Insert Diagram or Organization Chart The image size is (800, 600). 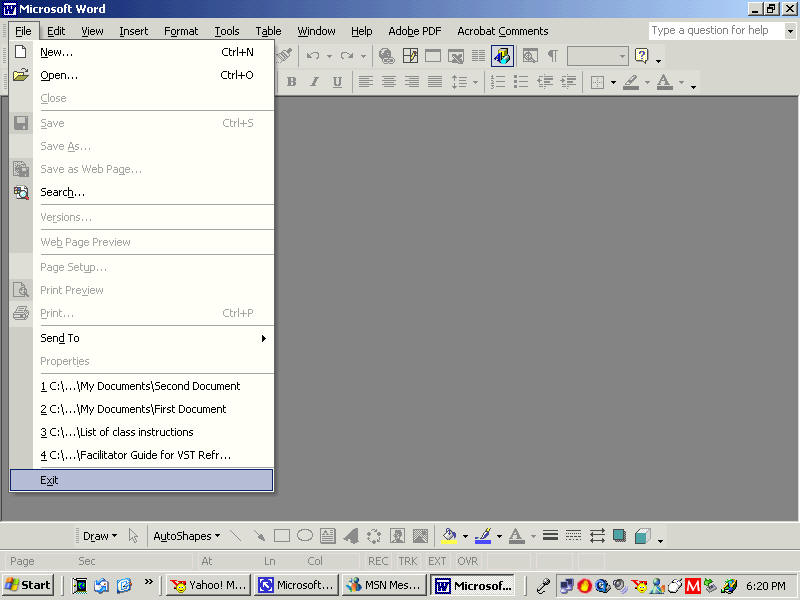tap(374, 536)
